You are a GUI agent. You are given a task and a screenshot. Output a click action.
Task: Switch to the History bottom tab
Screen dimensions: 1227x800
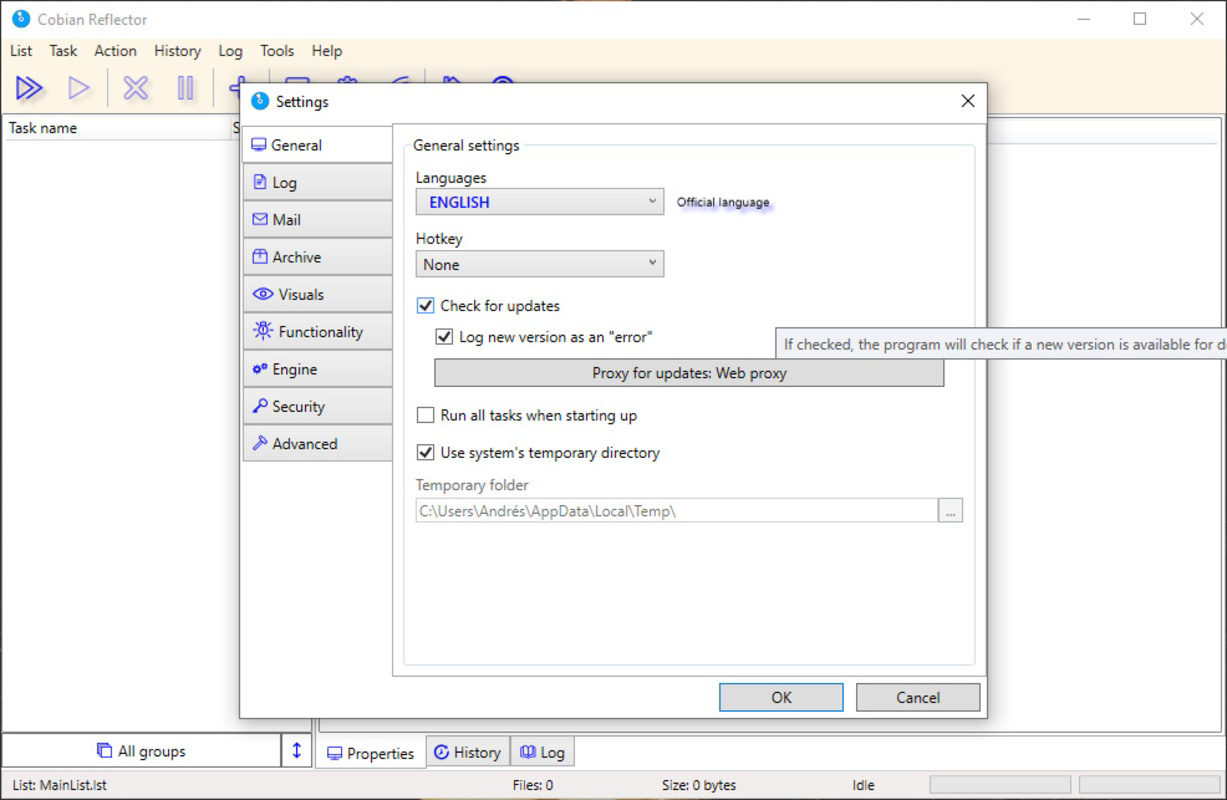pos(467,752)
